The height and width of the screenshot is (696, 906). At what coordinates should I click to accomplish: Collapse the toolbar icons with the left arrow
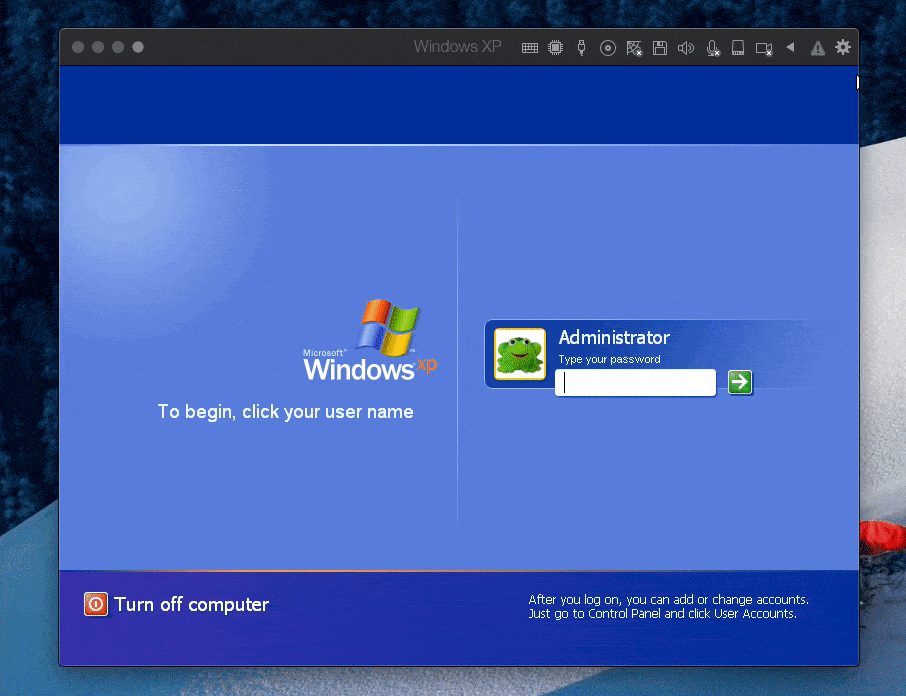tap(790, 47)
